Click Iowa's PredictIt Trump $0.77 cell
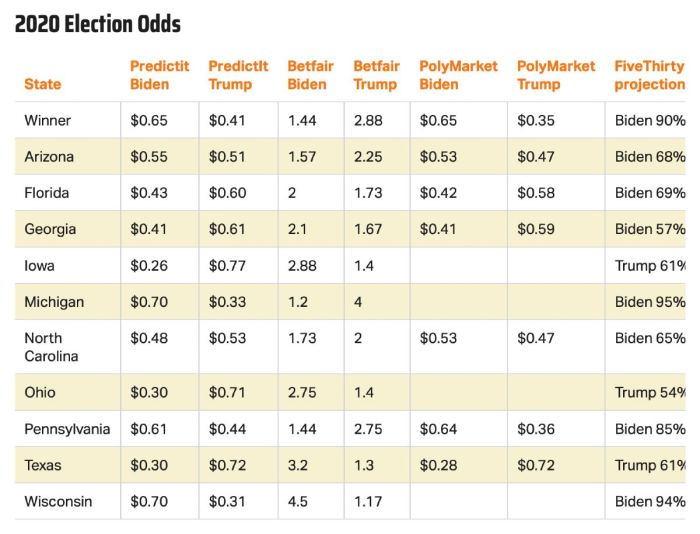Screen dimensions: 700x534 [228, 266]
